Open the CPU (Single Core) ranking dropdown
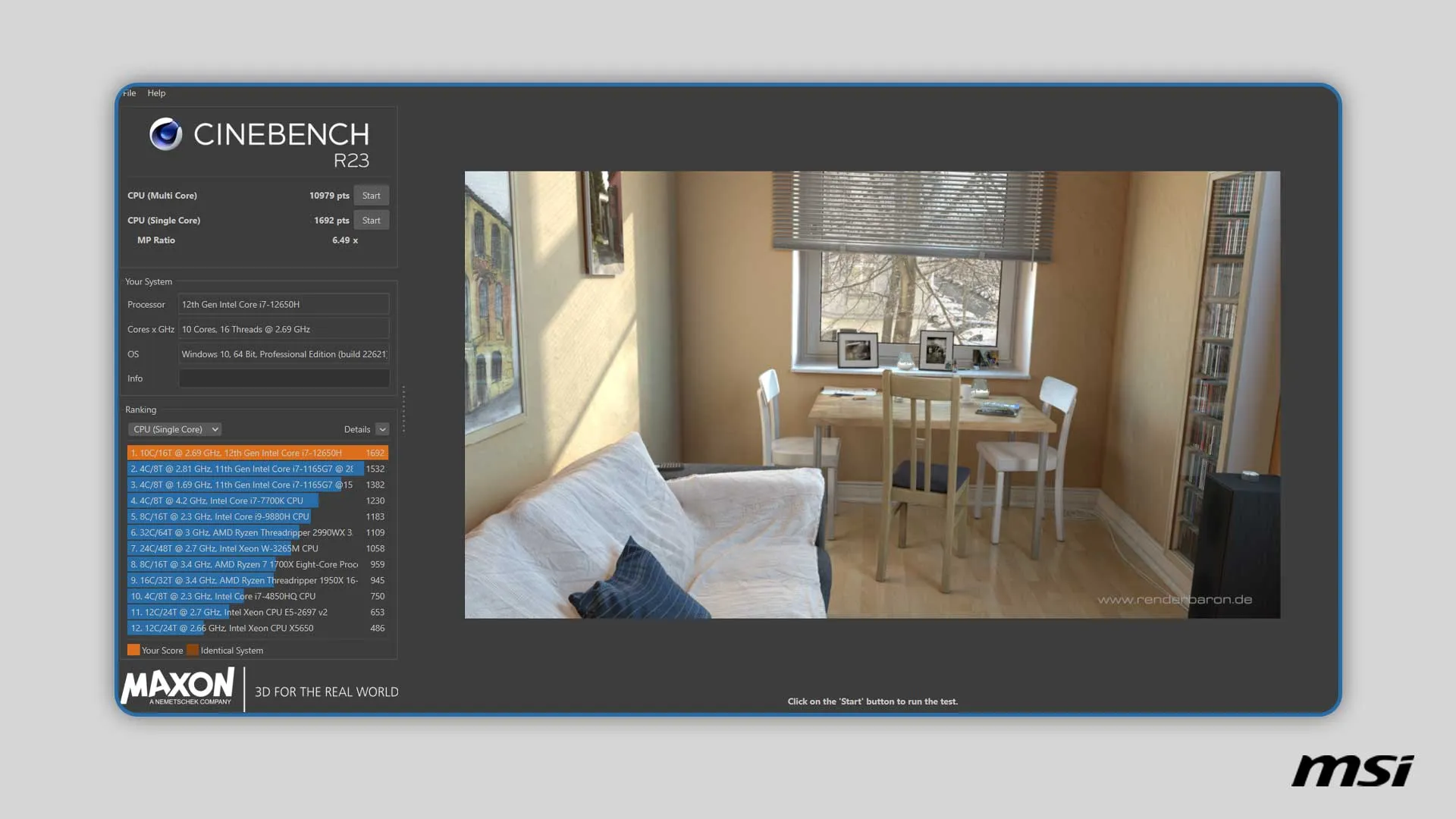1456x819 pixels. coord(175,429)
